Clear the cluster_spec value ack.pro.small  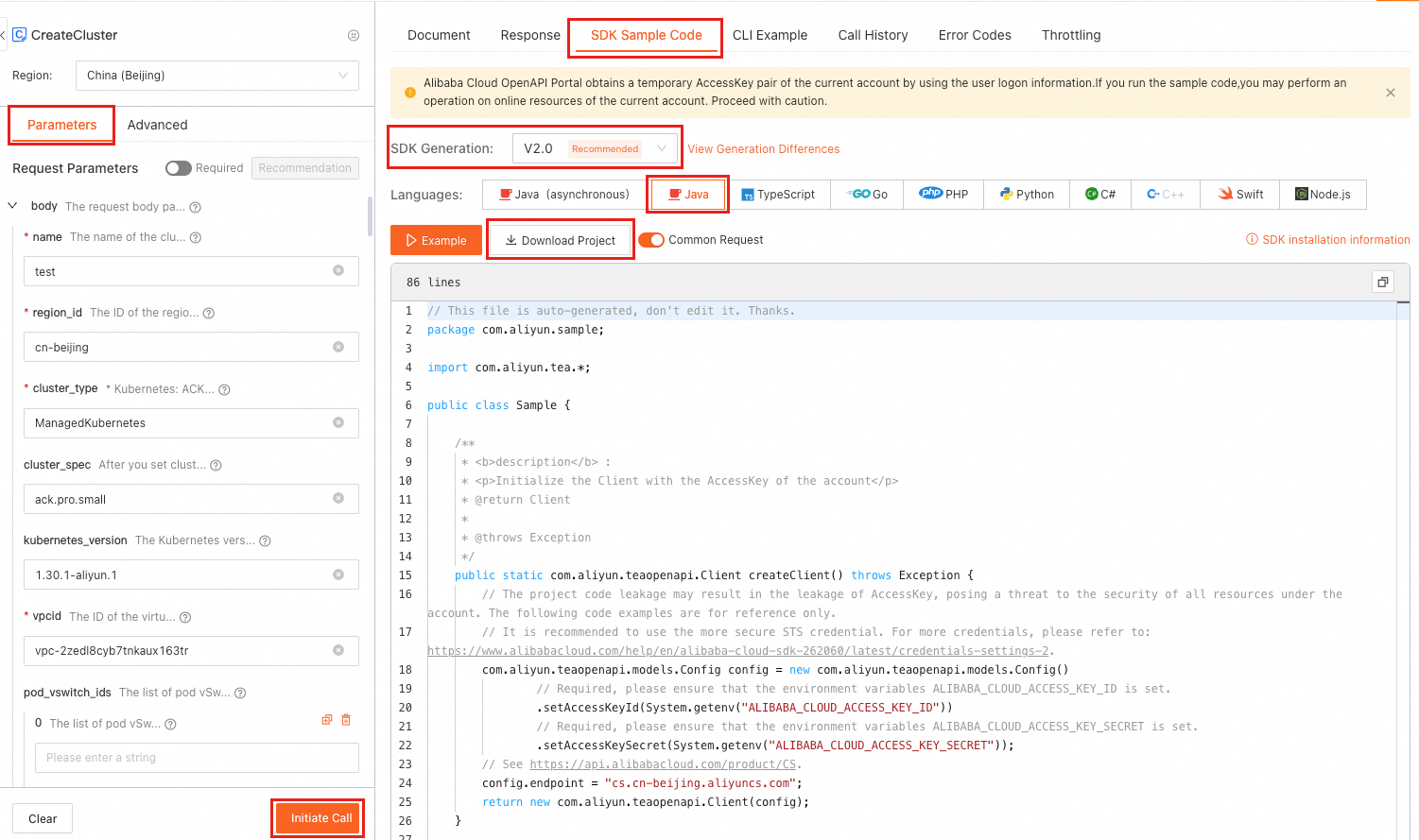(x=338, y=499)
